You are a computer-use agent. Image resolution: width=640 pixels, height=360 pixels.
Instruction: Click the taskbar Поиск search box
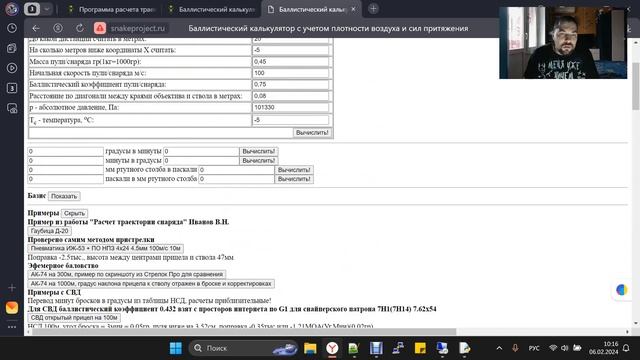[x=244, y=348]
